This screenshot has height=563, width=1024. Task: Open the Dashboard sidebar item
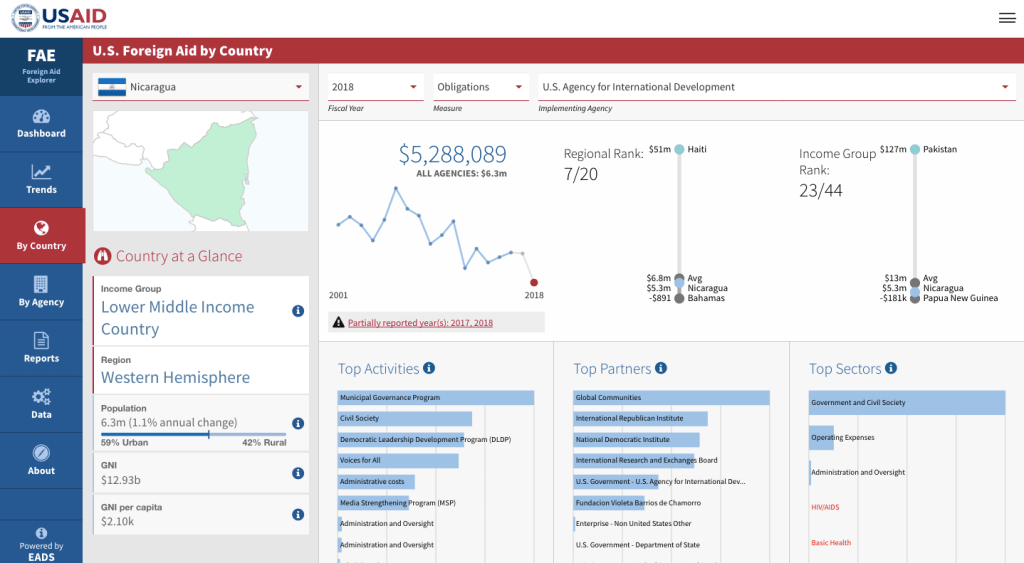pyautogui.click(x=41, y=124)
